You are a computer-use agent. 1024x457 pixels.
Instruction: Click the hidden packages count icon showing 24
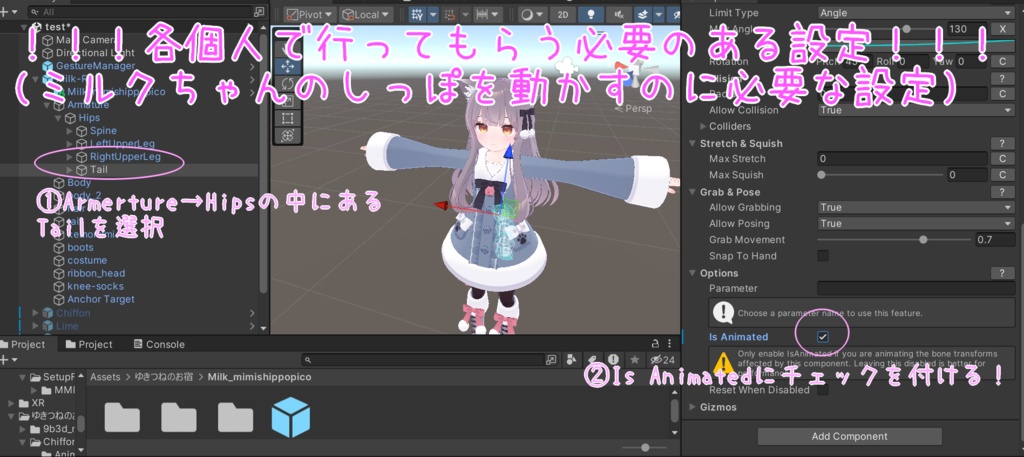[x=662, y=360]
